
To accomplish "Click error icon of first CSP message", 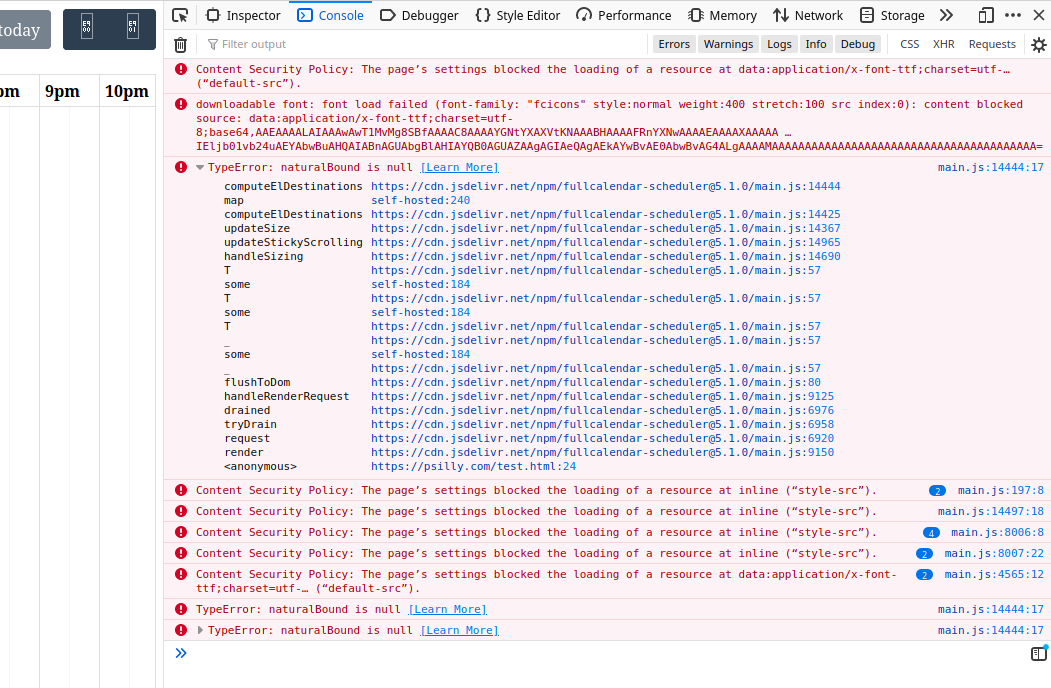I will 181,69.
